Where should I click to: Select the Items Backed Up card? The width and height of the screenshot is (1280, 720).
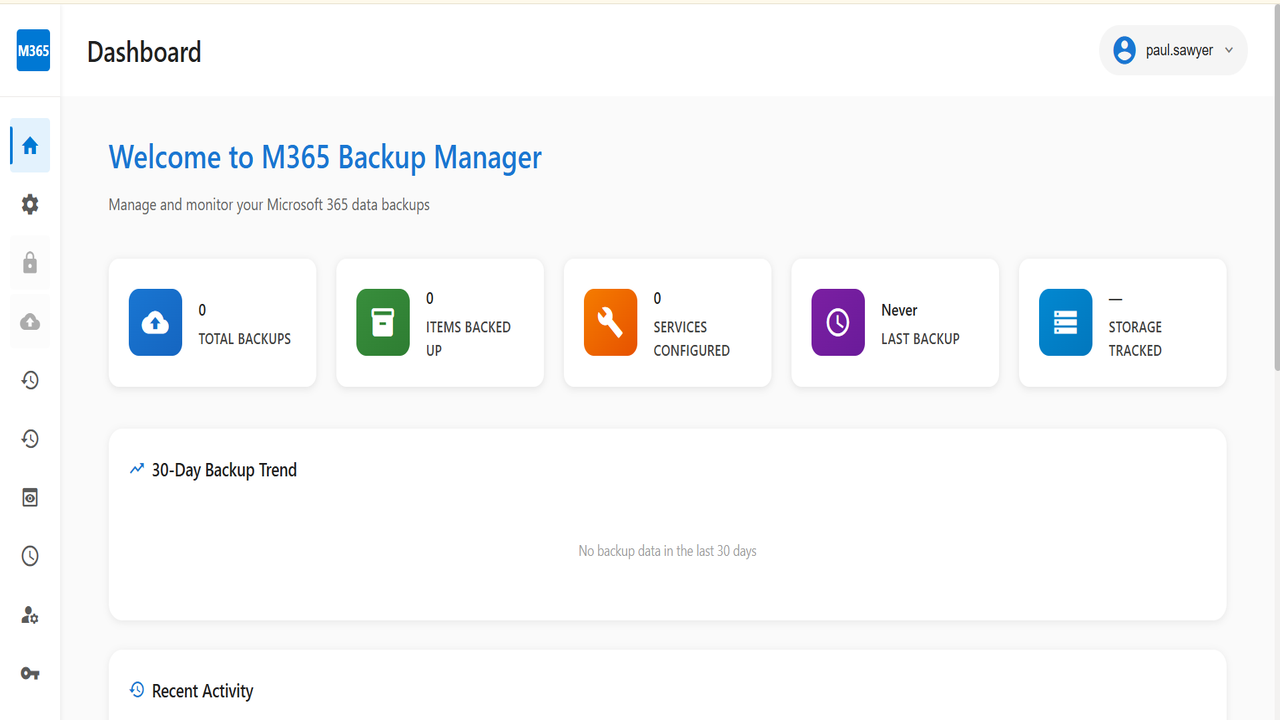tap(440, 323)
